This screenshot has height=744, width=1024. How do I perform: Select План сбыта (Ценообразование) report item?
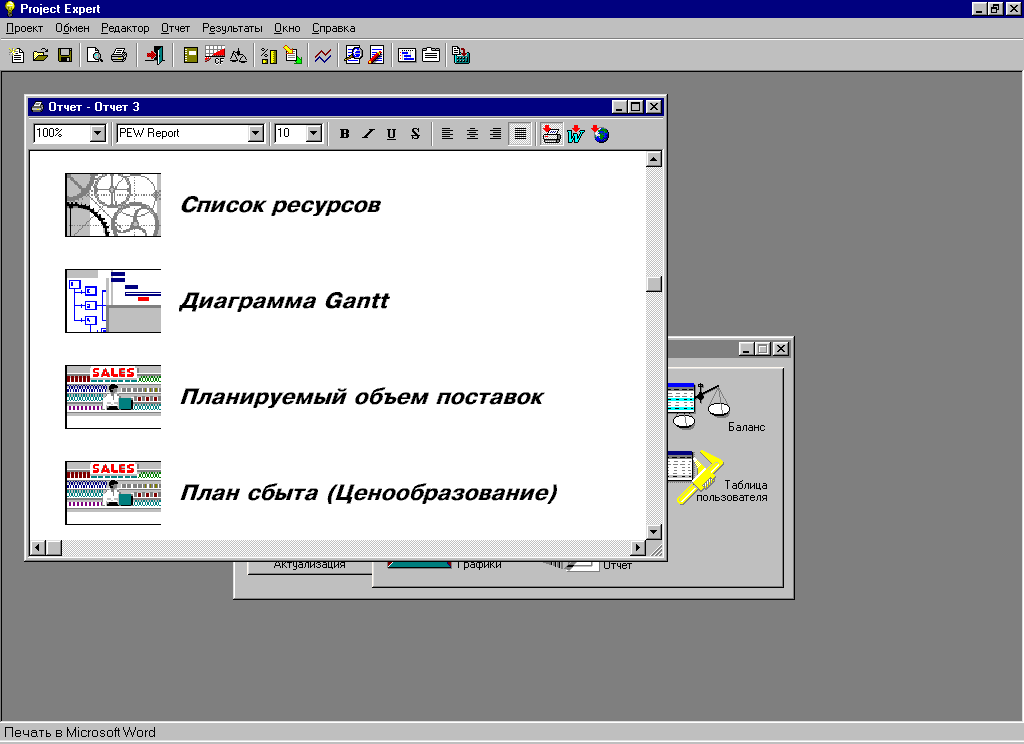368,493
